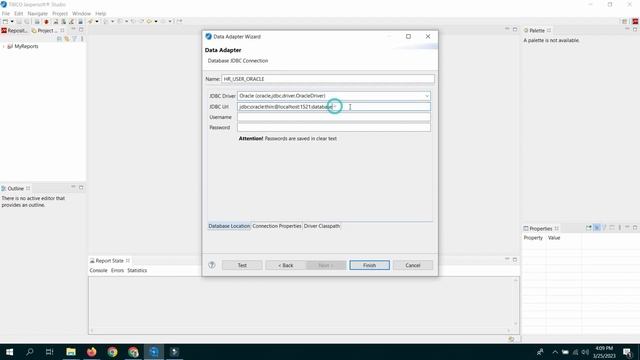640x360 pixels.
Task: Maximize the Data Adapter Wizard dialog
Action: pos(408,36)
